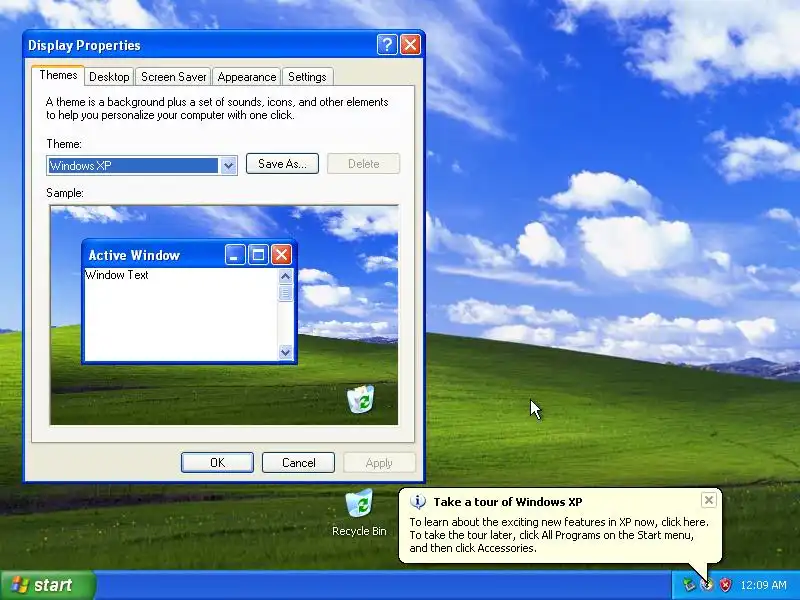Switch to the Desktop tab
Image resolution: width=800 pixels, height=600 pixels.
pos(109,77)
